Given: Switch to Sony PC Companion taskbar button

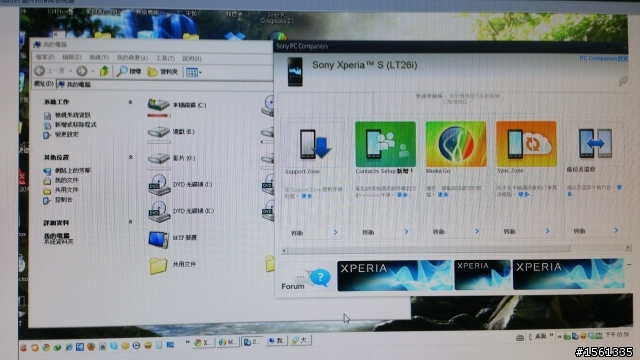Looking at the screenshot, I should (252, 341).
